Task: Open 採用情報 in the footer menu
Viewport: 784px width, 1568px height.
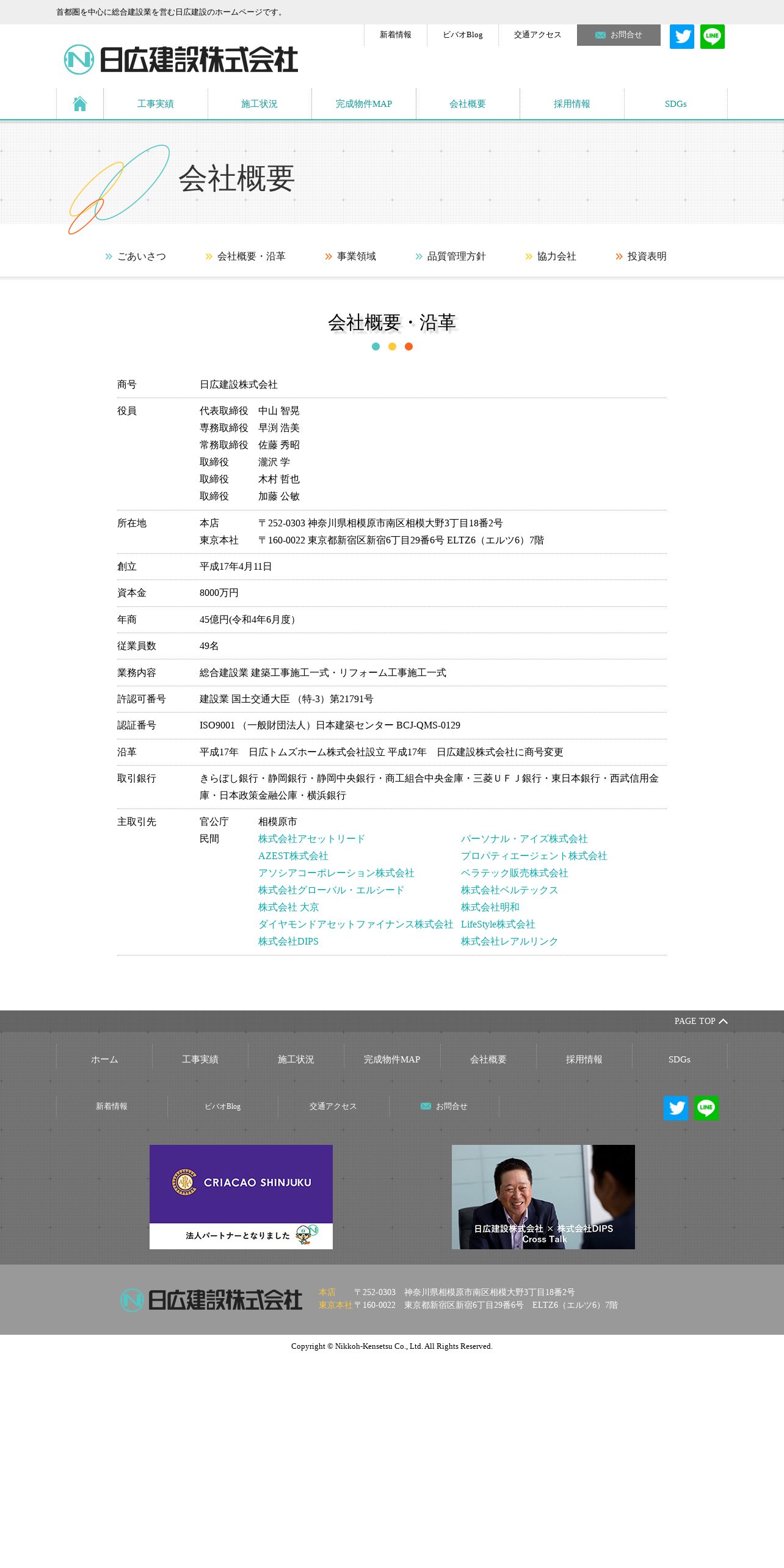Action: (x=584, y=1059)
